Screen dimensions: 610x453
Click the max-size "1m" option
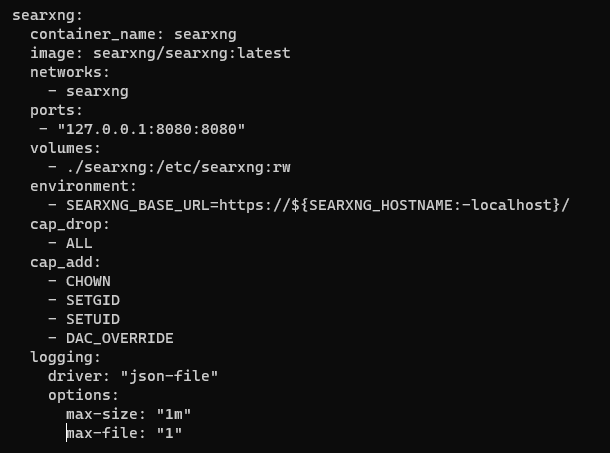point(128,414)
